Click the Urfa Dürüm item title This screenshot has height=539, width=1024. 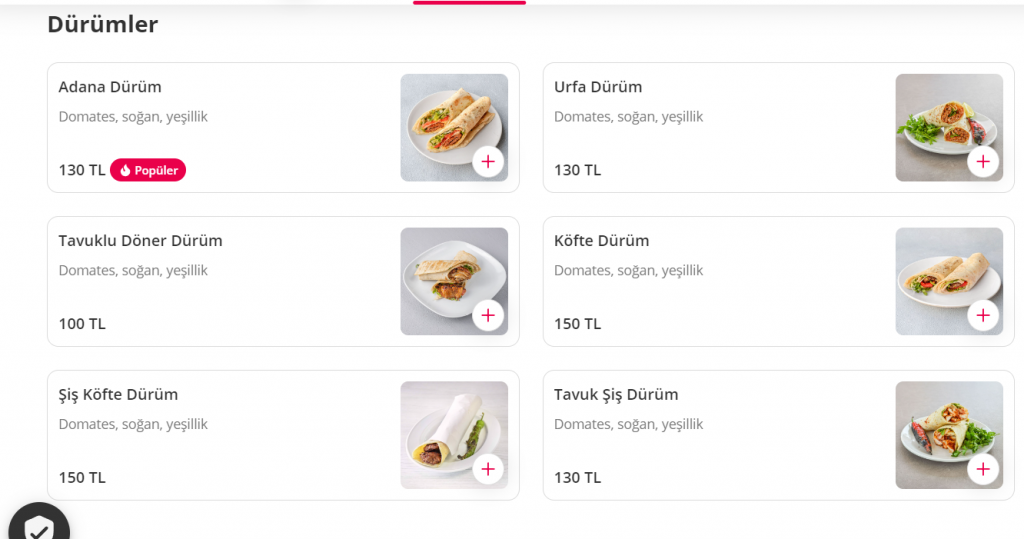[598, 87]
